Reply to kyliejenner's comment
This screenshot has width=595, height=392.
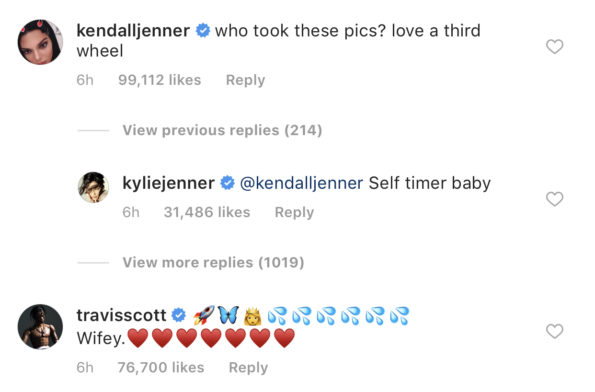tap(294, 212)
